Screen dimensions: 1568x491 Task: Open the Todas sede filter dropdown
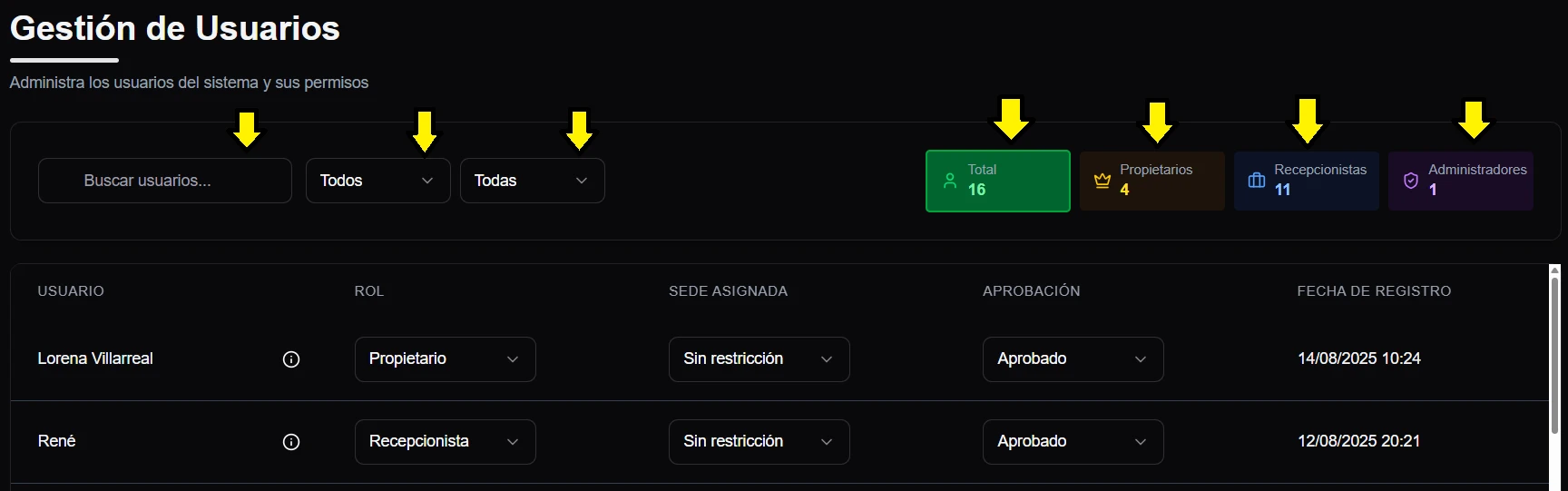(532, 181)
